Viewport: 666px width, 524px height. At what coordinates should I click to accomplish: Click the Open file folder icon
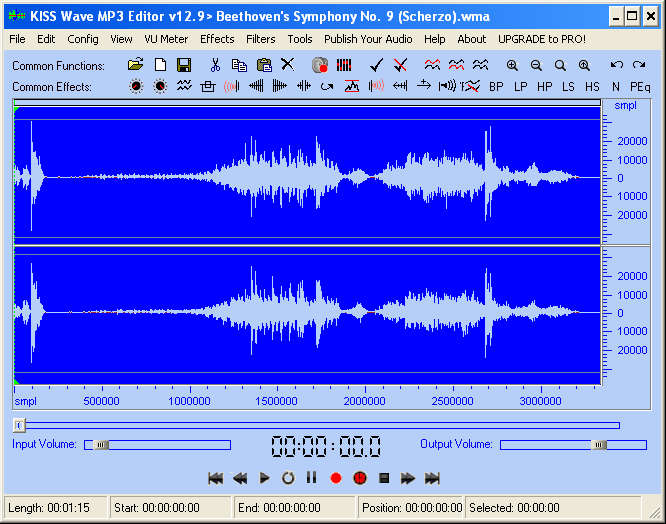[135, 65]
